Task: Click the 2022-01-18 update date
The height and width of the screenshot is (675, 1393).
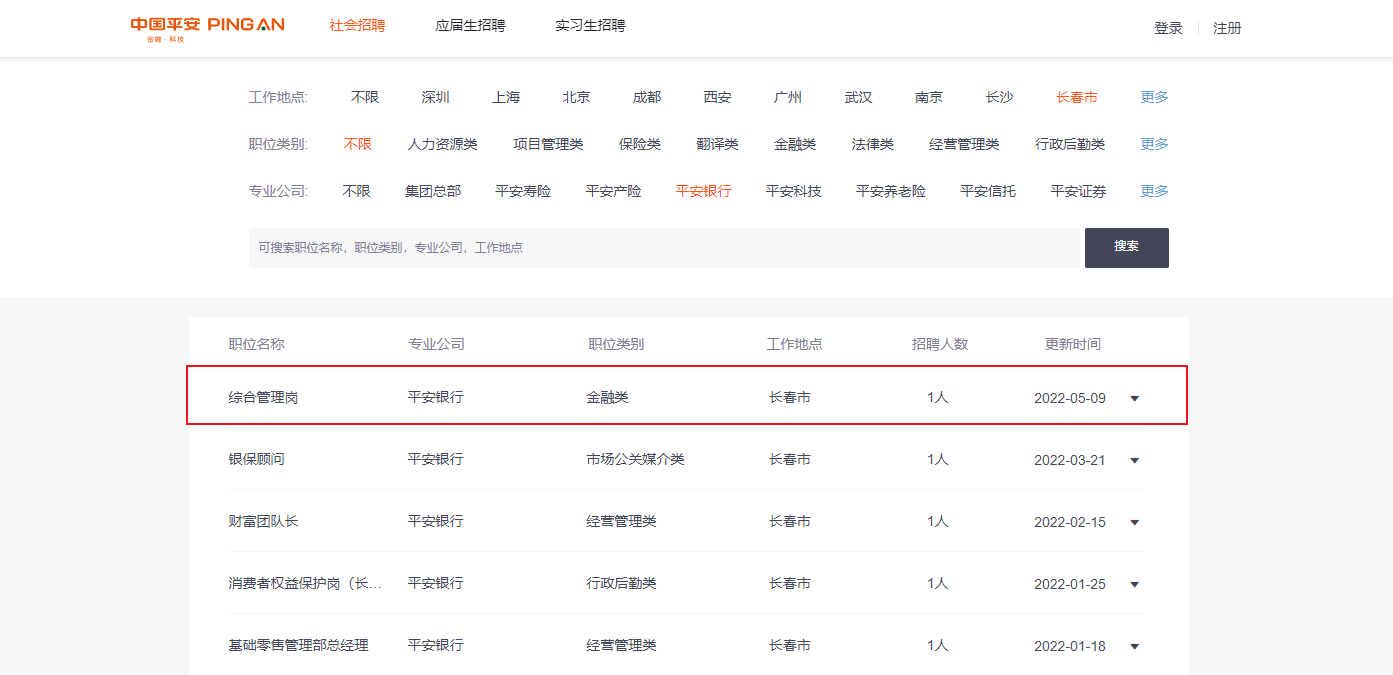Action: [1070, 646]
